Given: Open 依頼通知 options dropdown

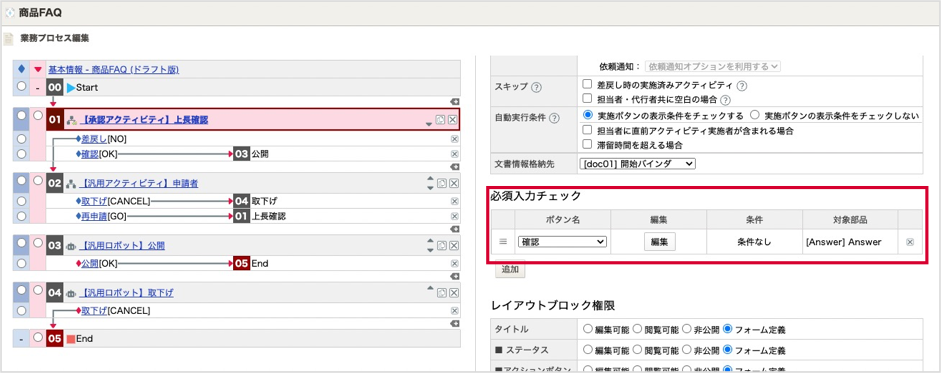Looking at the screenshot, I should [713, 66].
